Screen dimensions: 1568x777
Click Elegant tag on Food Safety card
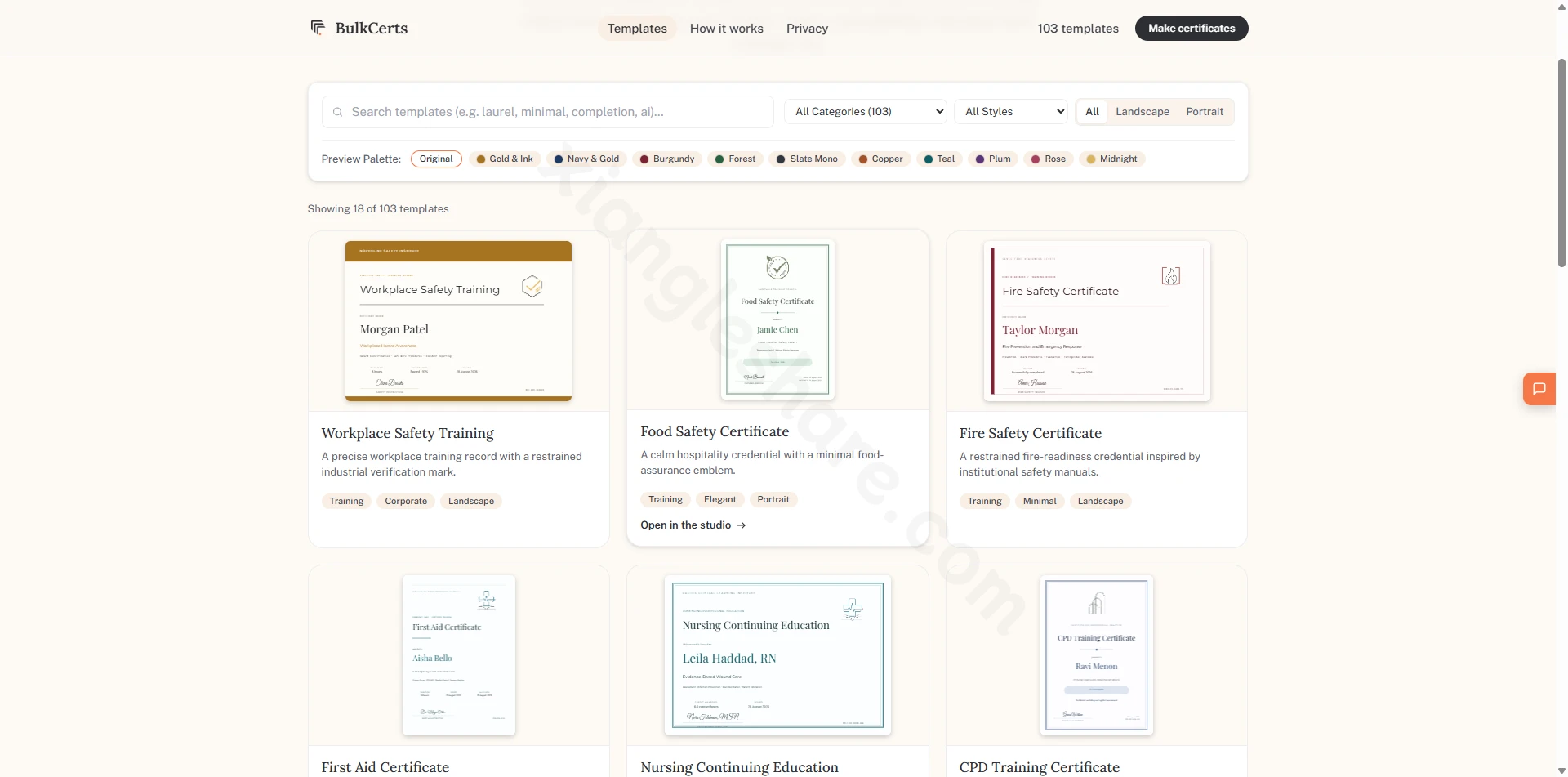click(719, 500)
